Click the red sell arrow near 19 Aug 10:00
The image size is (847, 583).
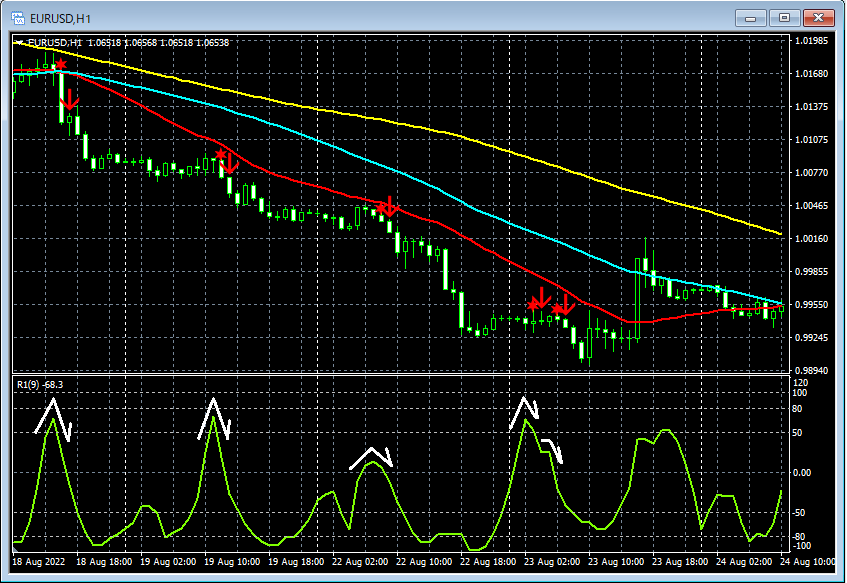click(x=230, y=164)
